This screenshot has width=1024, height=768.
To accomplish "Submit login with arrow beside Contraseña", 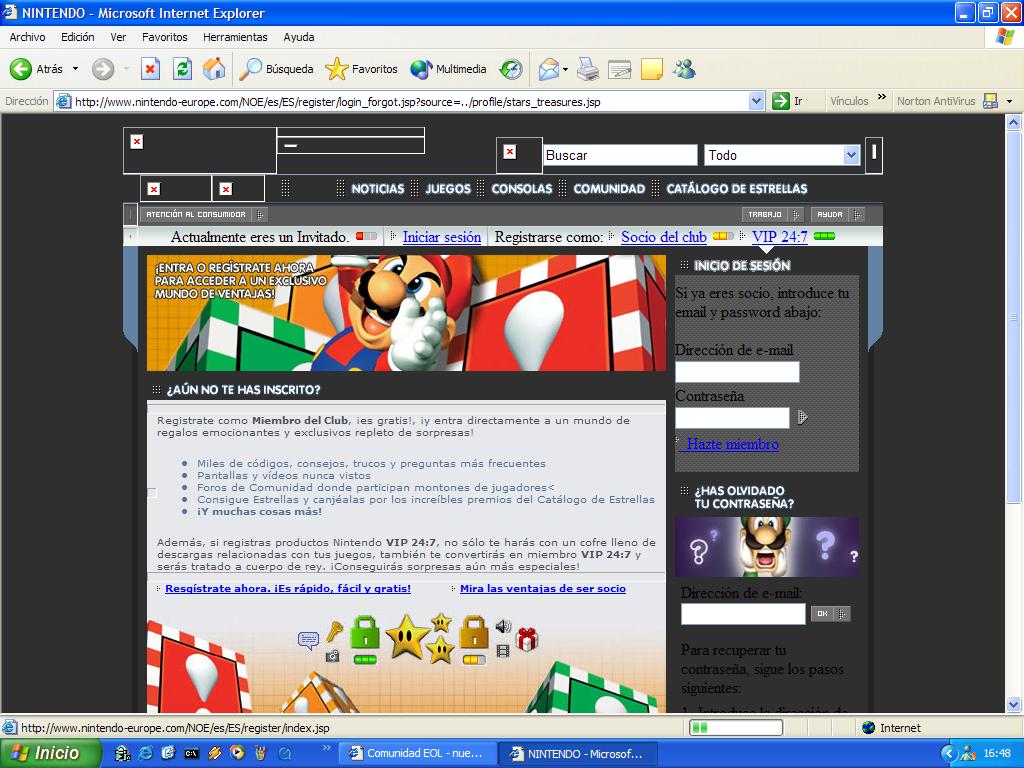I will coord(803,417).
